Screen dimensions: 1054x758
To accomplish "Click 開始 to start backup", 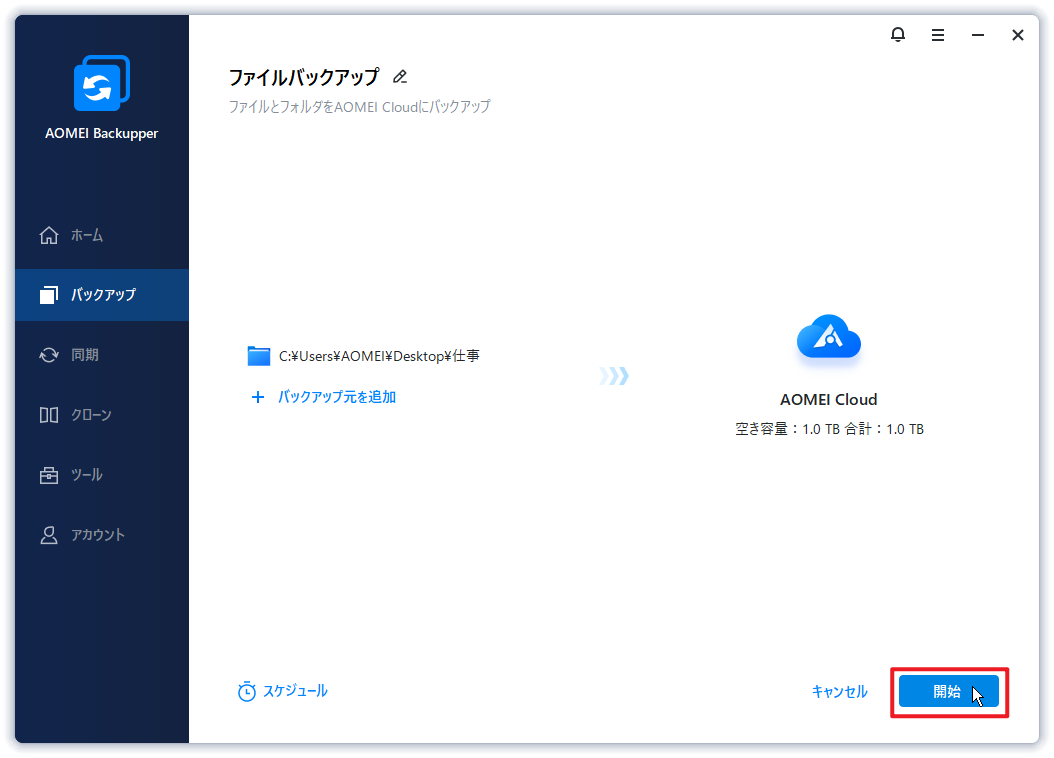I will click(x=948, y=691).
